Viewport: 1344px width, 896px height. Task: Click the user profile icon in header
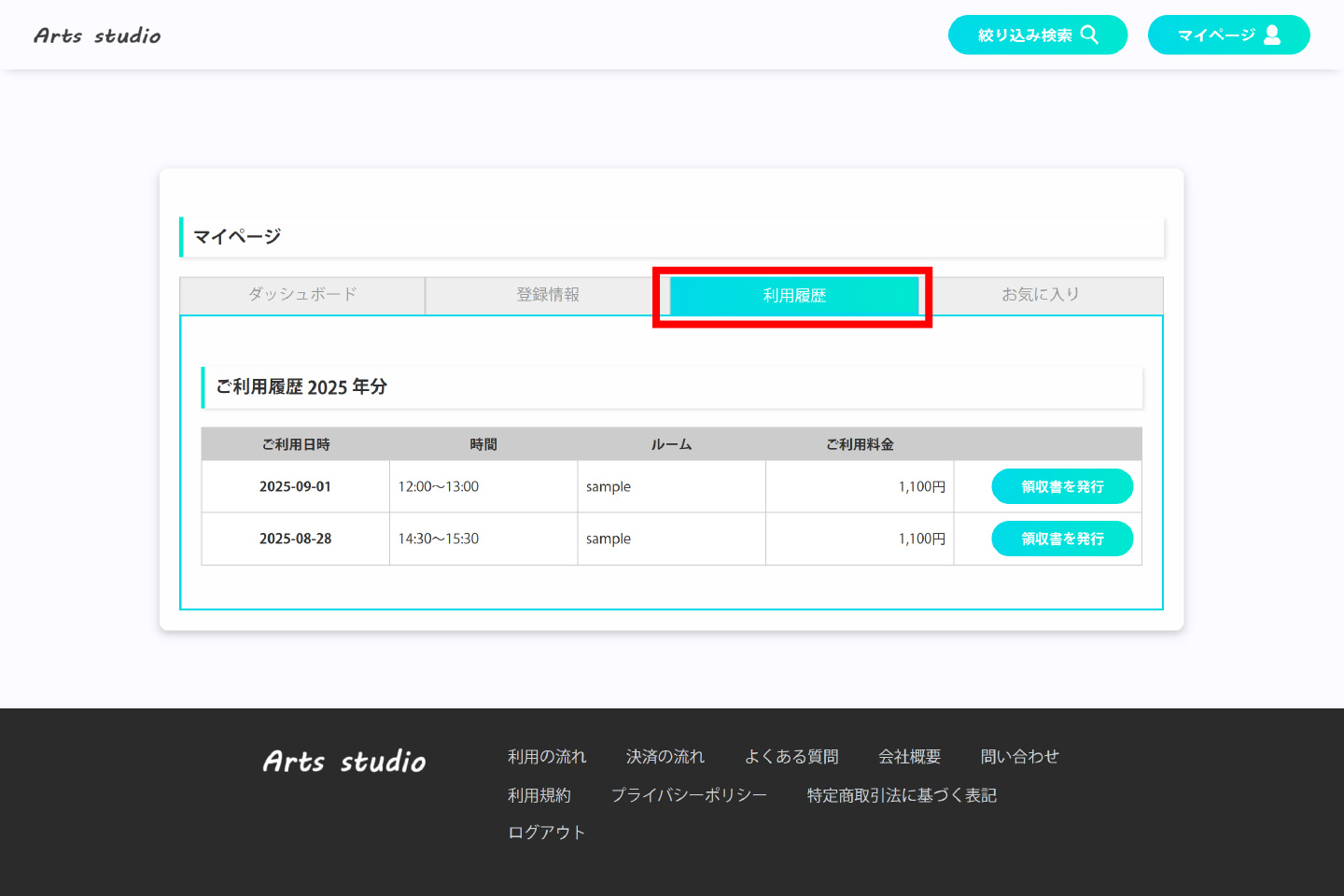[1272, 35]
